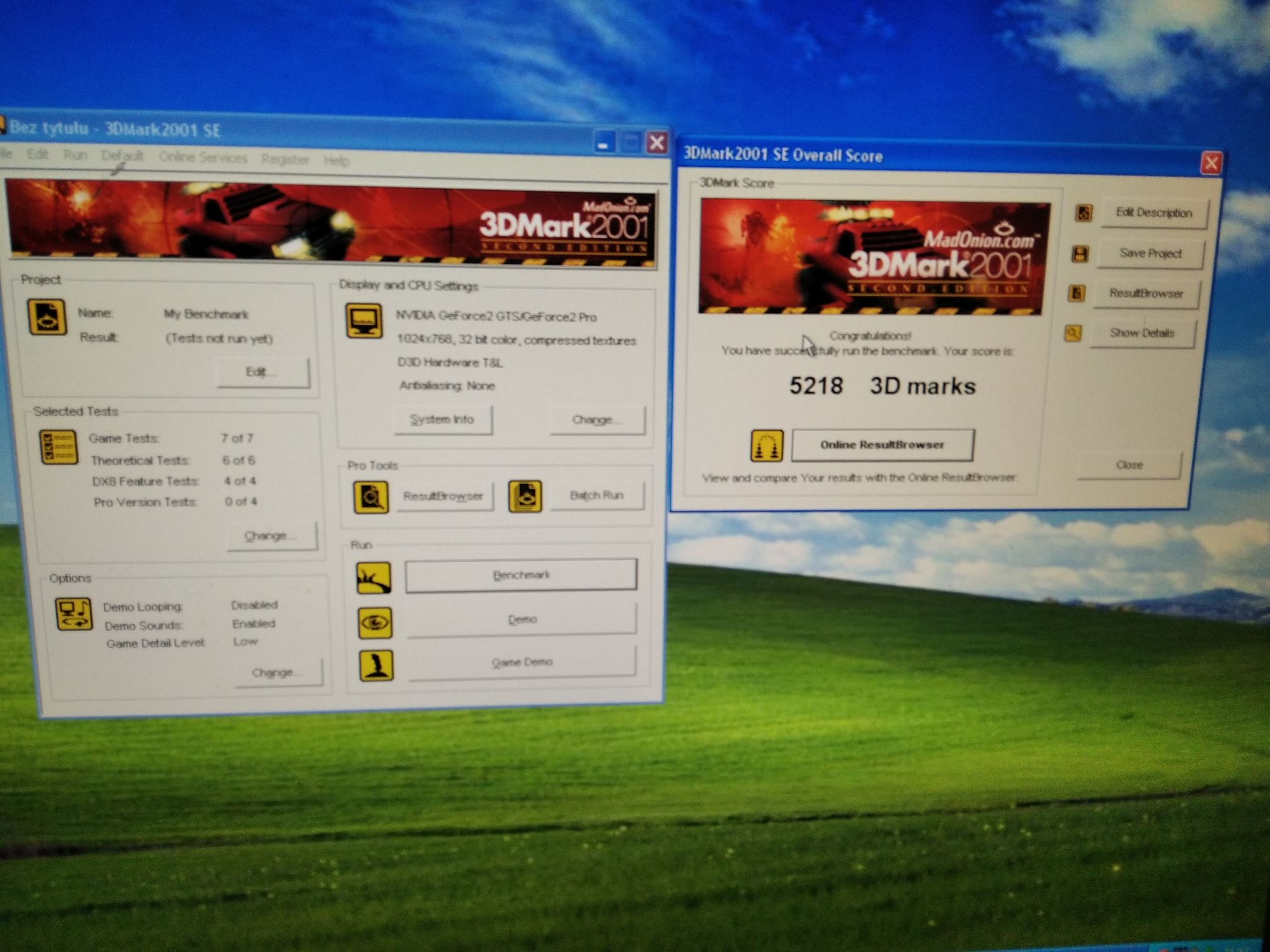
Task: Click Change button under Options
Action: [x=278, y=672]
